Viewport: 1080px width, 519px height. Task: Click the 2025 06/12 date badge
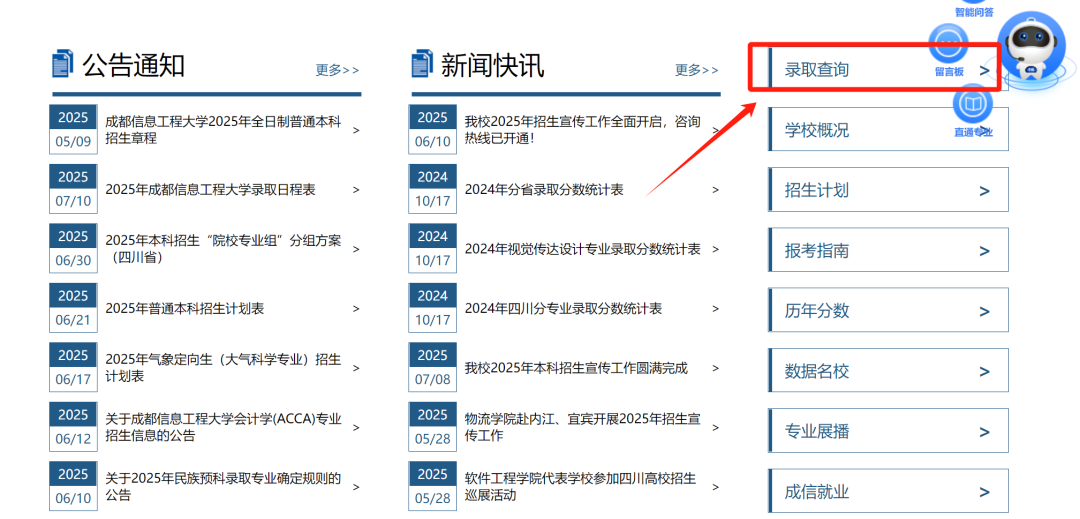tap(73, 427)
